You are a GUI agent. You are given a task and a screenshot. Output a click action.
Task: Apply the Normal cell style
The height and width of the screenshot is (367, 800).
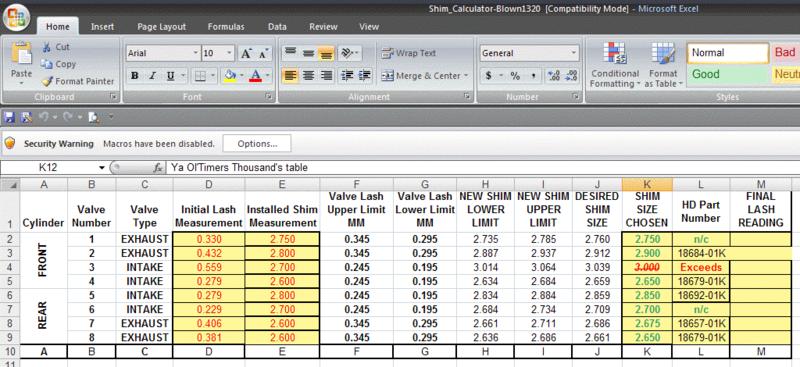coord(728,53)
